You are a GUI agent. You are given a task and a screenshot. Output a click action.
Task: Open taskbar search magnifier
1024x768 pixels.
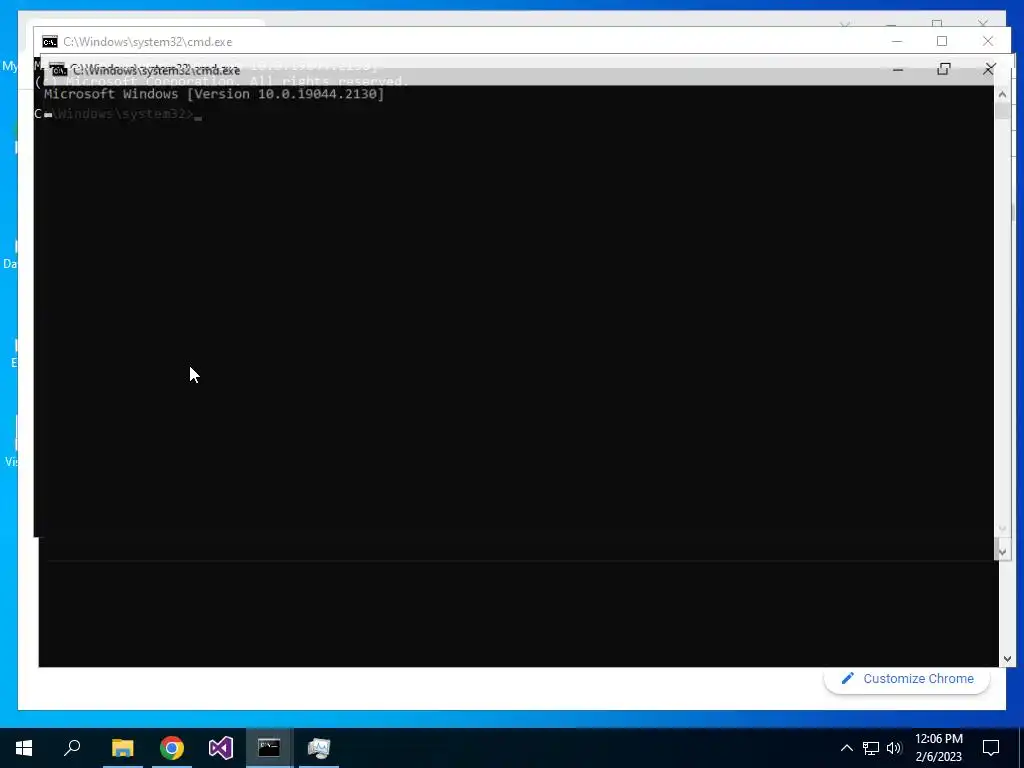coord(72,747)
